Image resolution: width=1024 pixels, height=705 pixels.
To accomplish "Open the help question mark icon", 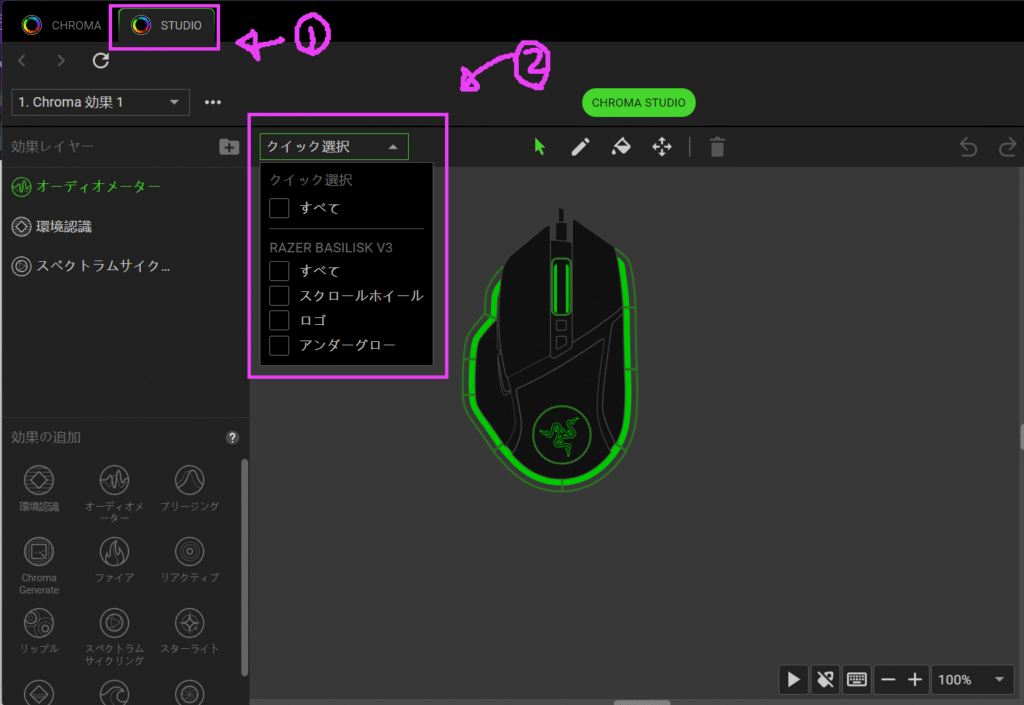I will (x=232, y=438).
